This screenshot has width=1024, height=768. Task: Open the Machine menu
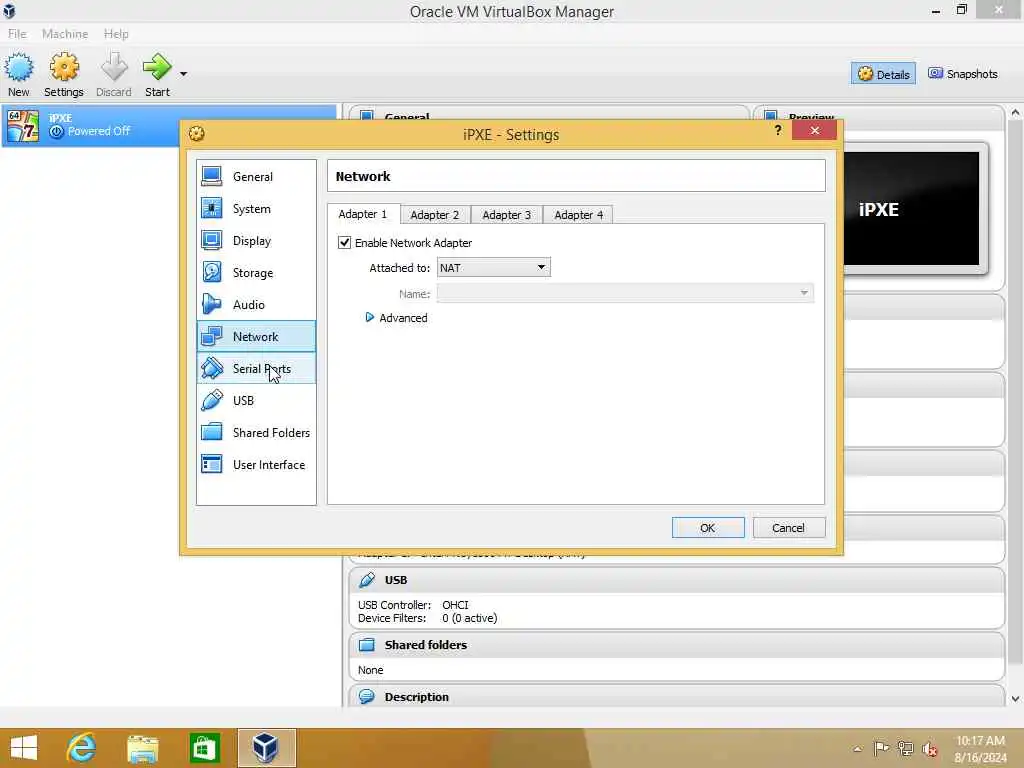pos(65,33)
